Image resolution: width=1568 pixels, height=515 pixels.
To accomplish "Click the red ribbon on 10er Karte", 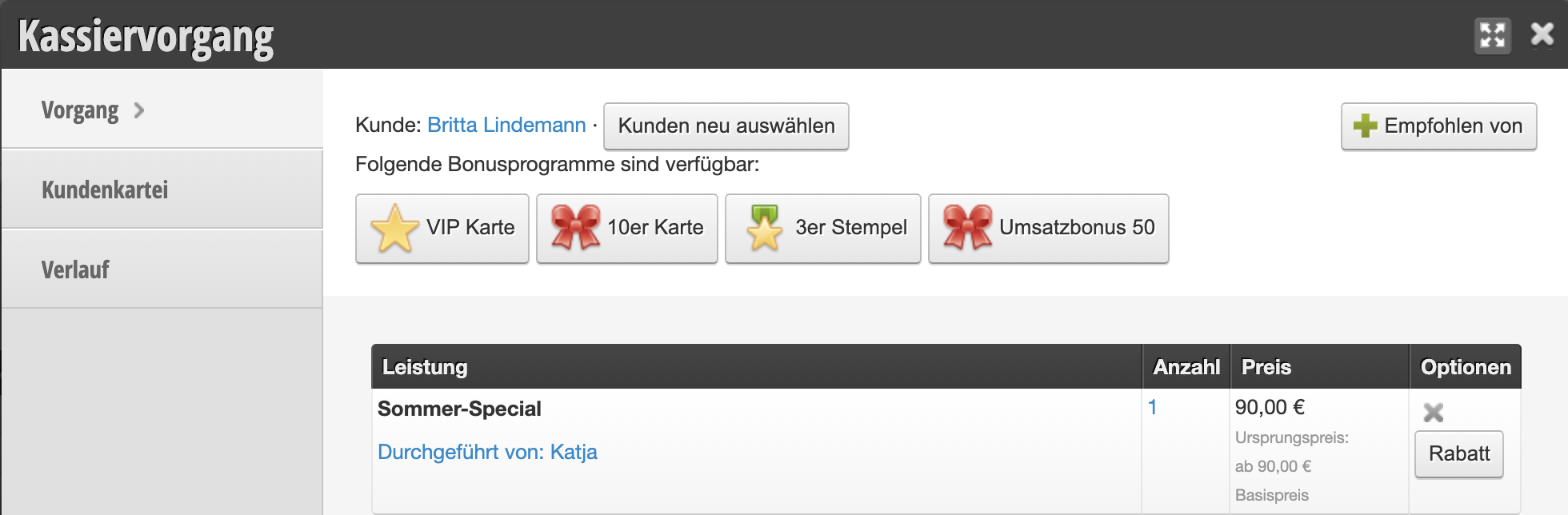I will (575, 227).
